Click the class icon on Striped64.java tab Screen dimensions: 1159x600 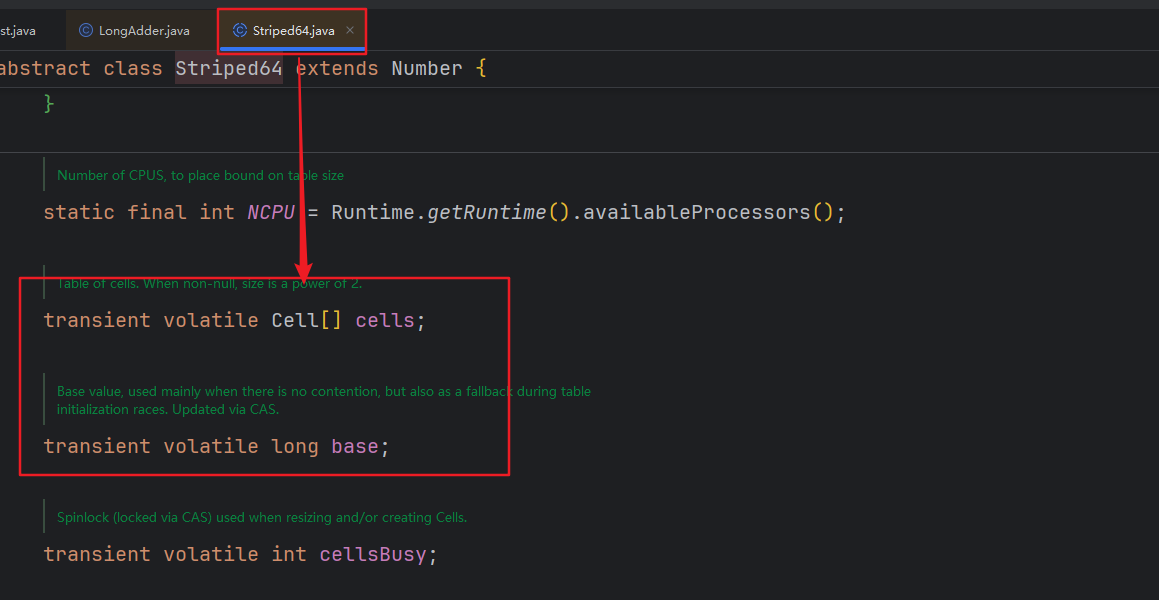click(240, 31)
